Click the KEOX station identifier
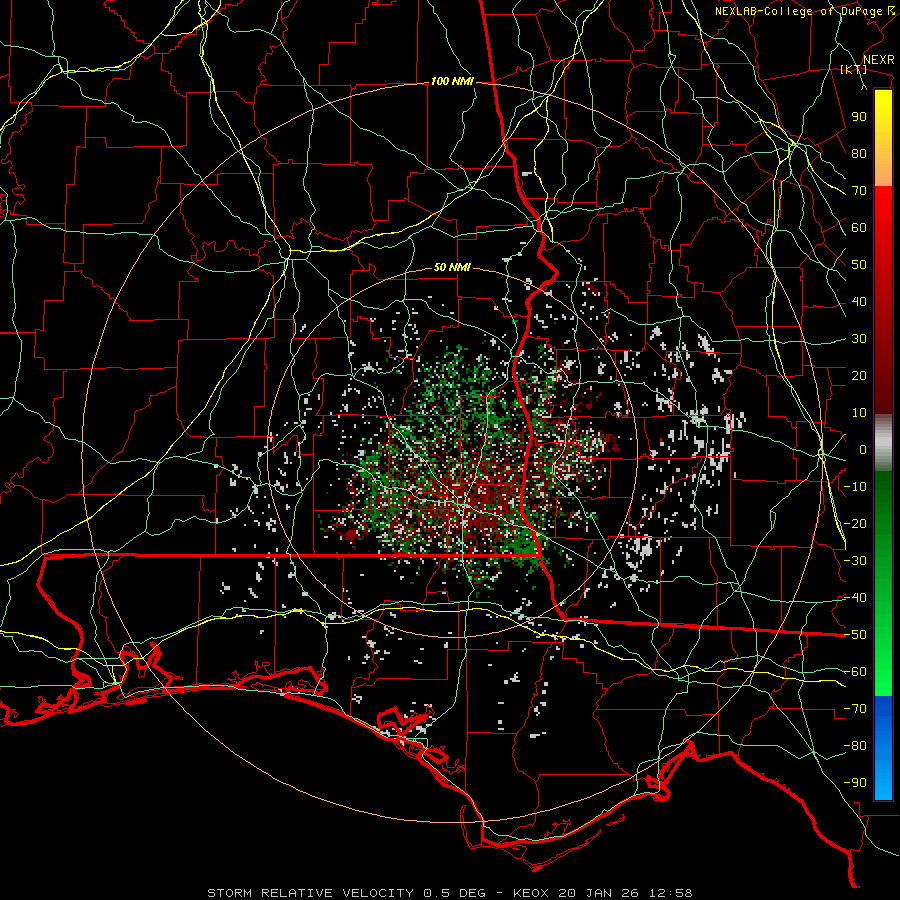The width and height of the screenshot is (900, 900). 531,893
